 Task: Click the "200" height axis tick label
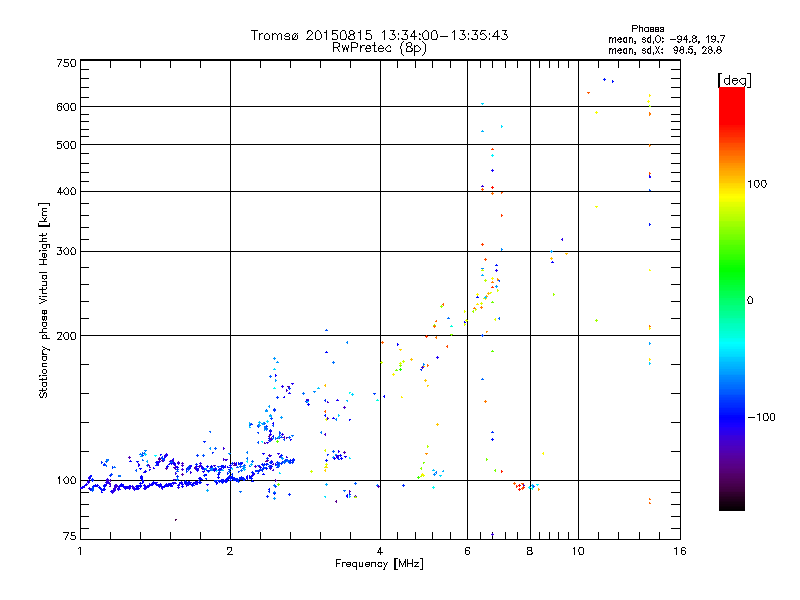pyautogui.click(x=67, y=336)
